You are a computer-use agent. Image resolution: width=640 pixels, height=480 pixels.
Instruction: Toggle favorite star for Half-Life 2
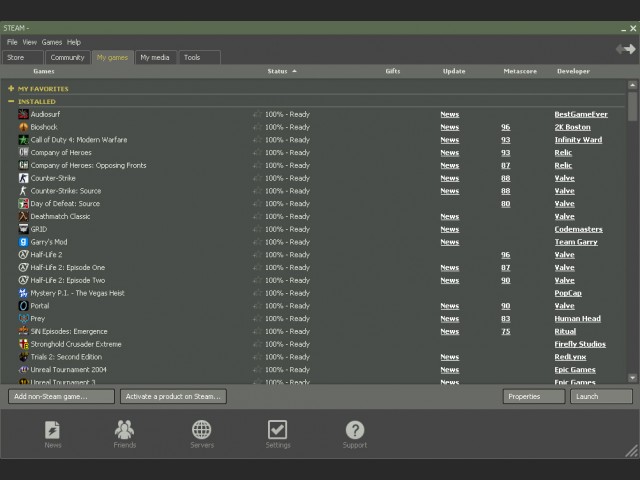257,255
